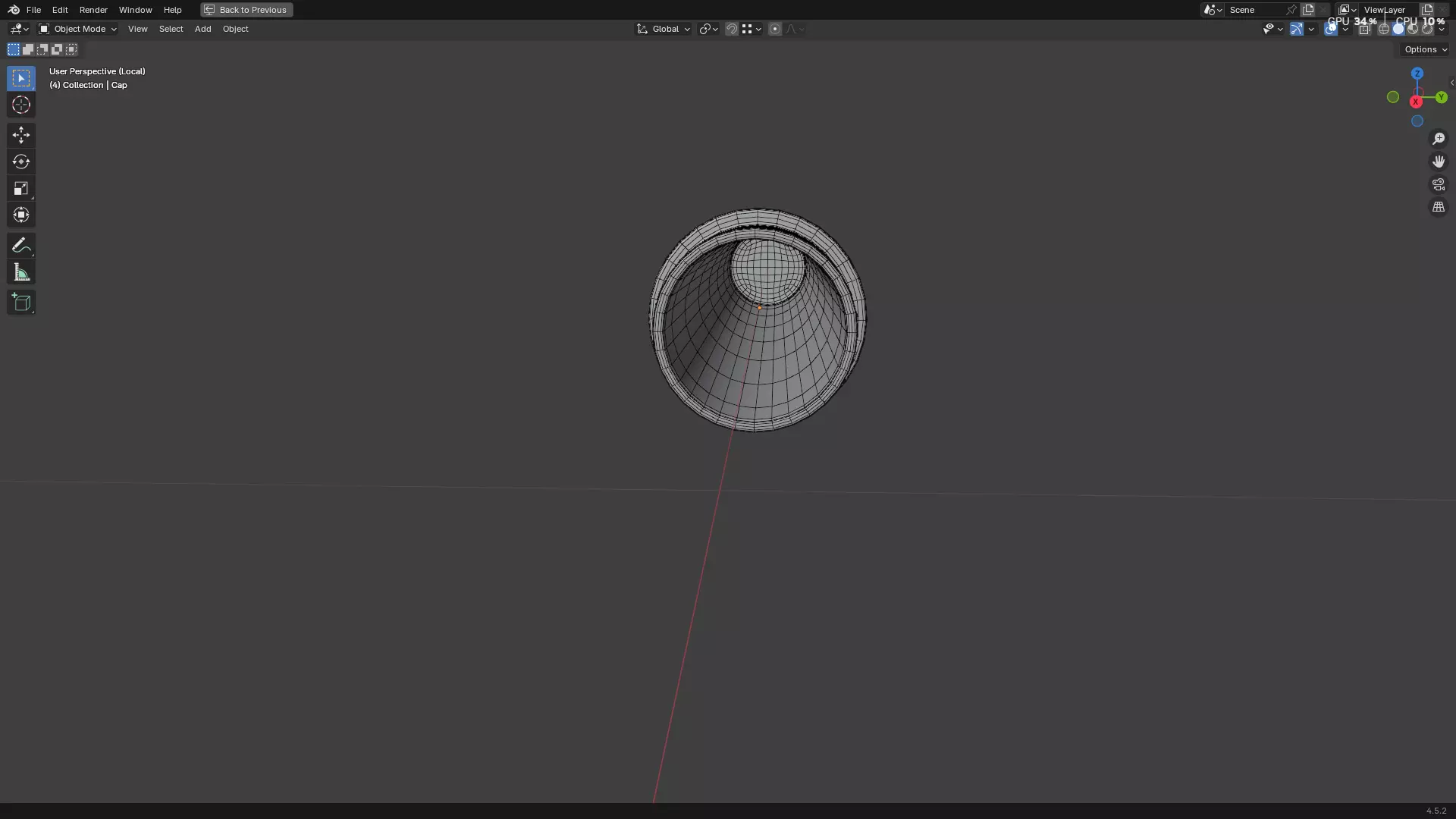Click the pan view hand icon
This screenshot has height=819, width=1456.
[x=1438, y=162]
